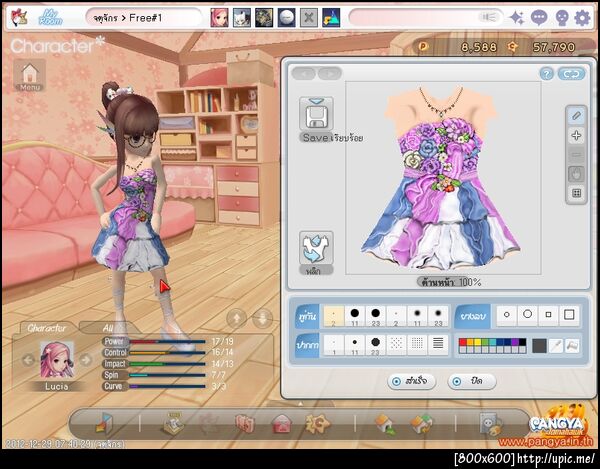
Task: Select the first size 11 hard brush
Action: [x=355, y=316]
